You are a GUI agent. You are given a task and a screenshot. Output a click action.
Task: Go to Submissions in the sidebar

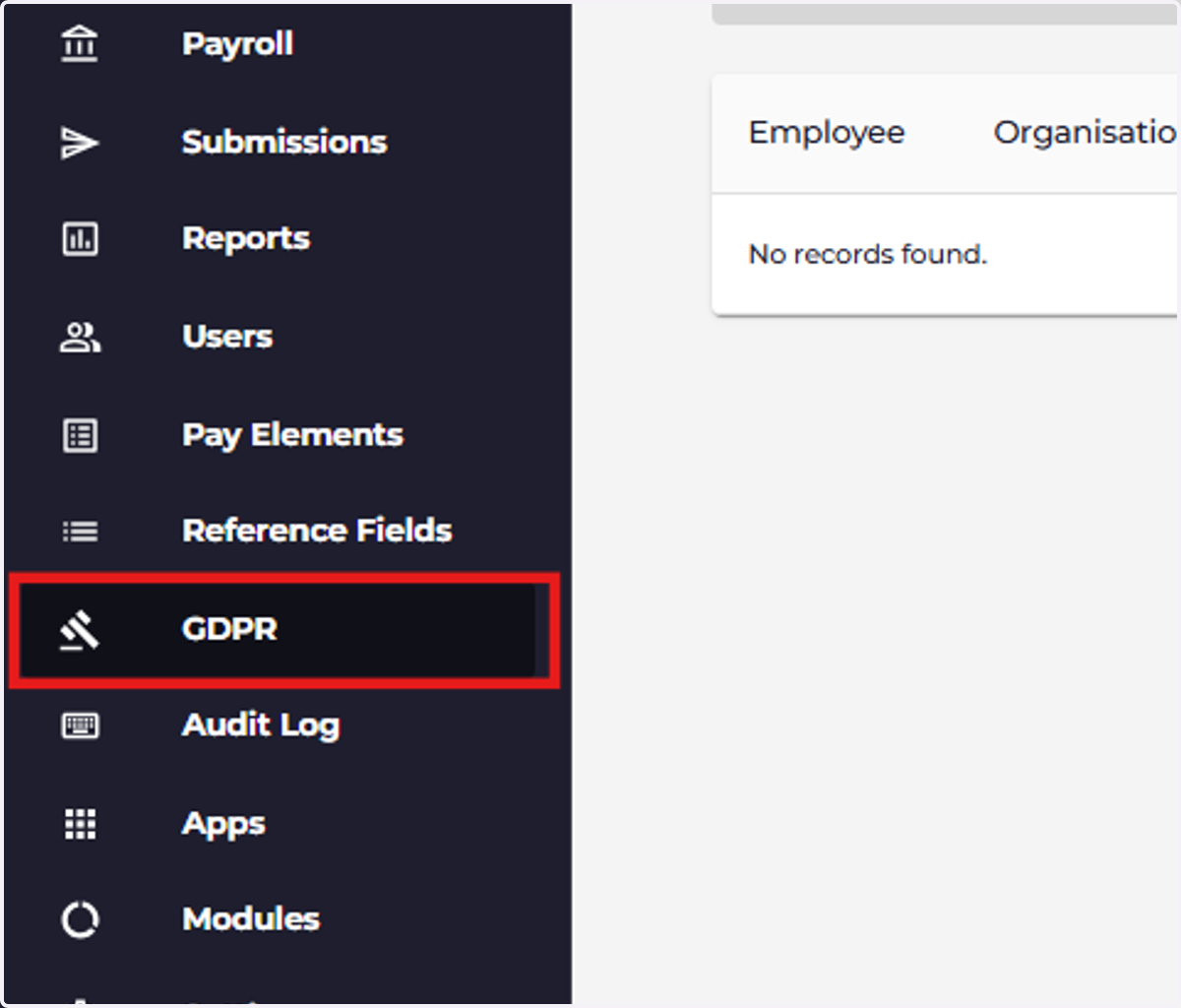click(x=284, y=142)
